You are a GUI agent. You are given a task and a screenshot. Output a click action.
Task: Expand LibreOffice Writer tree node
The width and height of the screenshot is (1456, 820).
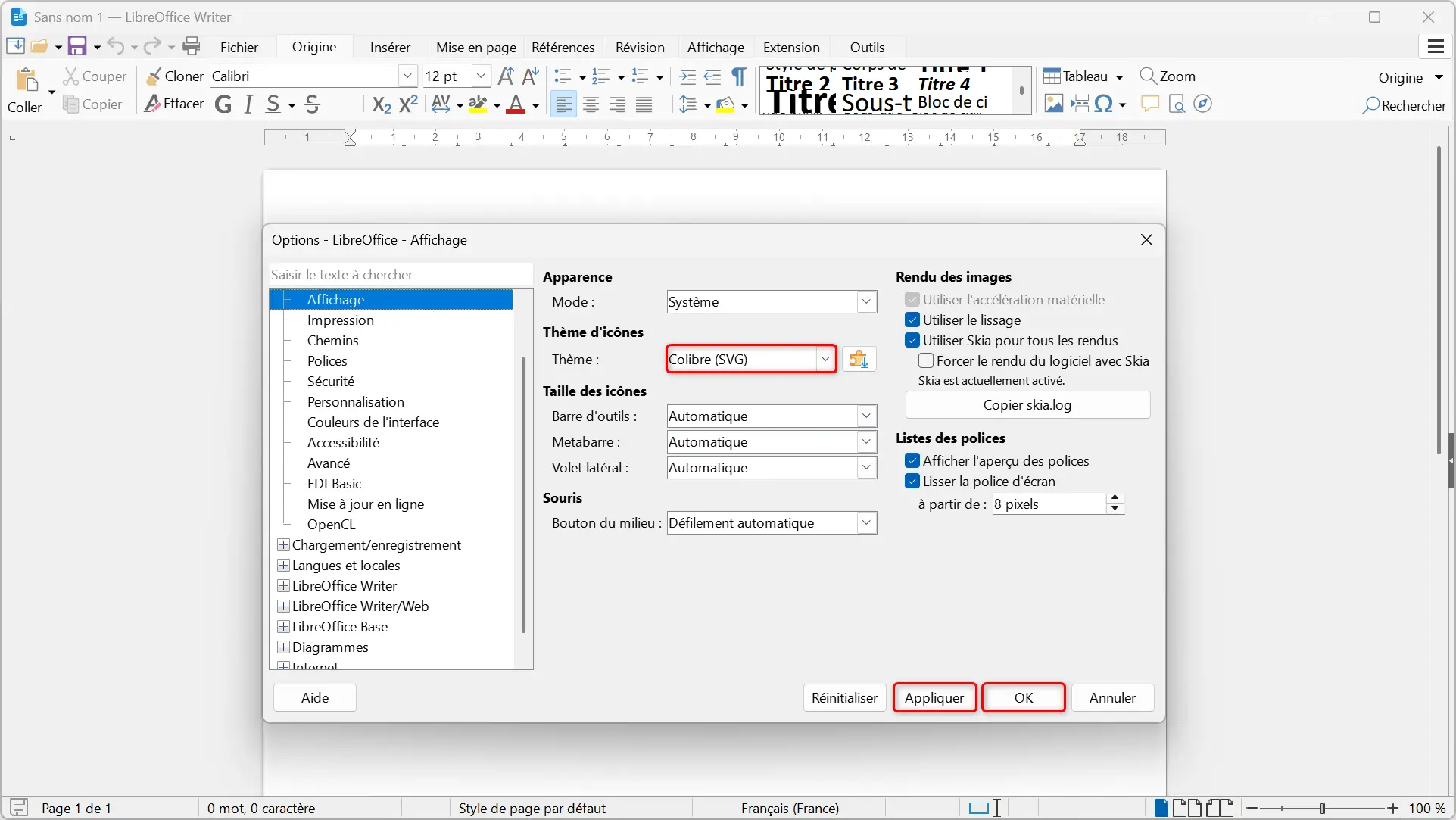[283, 585]
